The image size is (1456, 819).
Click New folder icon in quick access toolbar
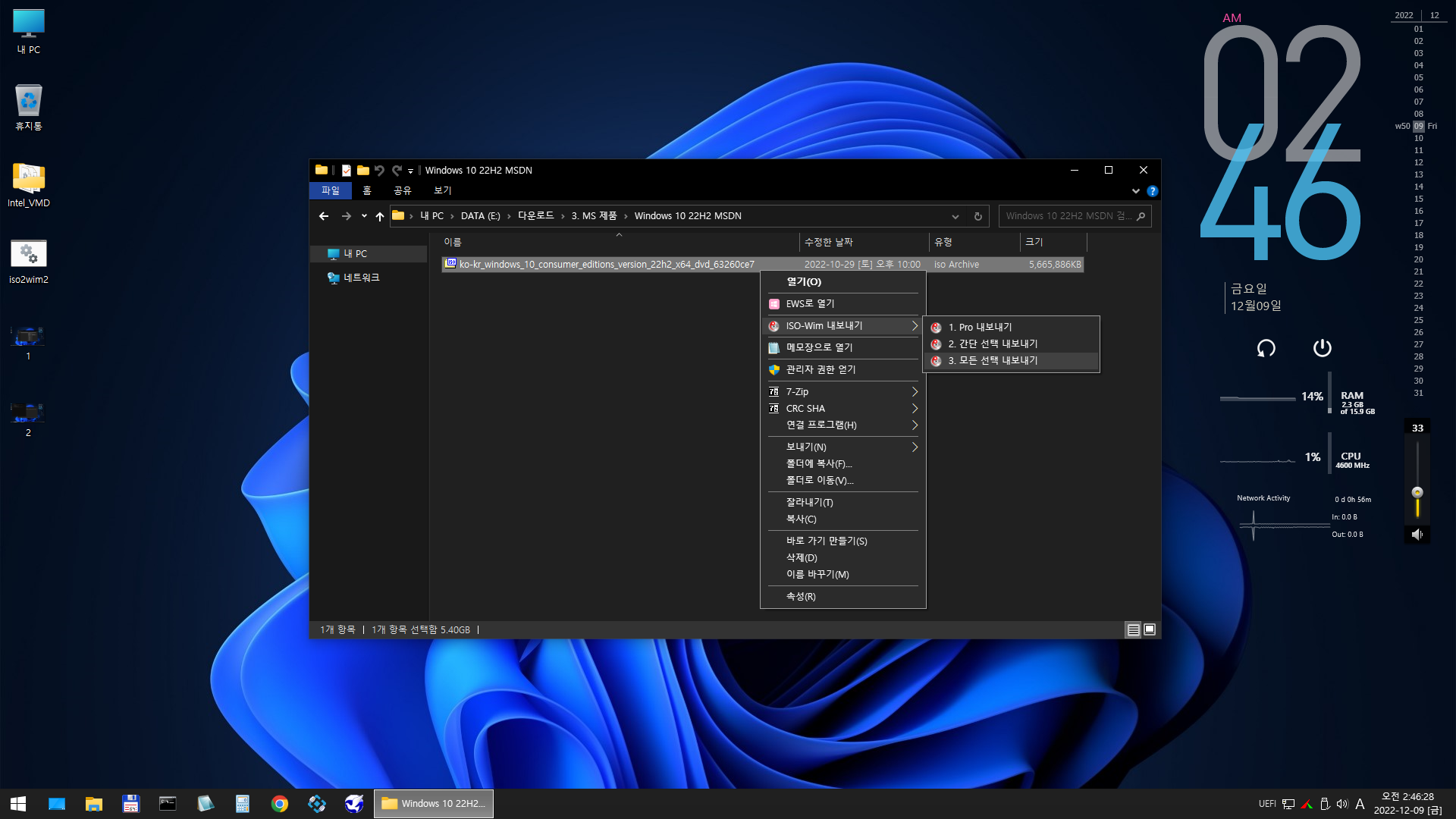point(363,171)
